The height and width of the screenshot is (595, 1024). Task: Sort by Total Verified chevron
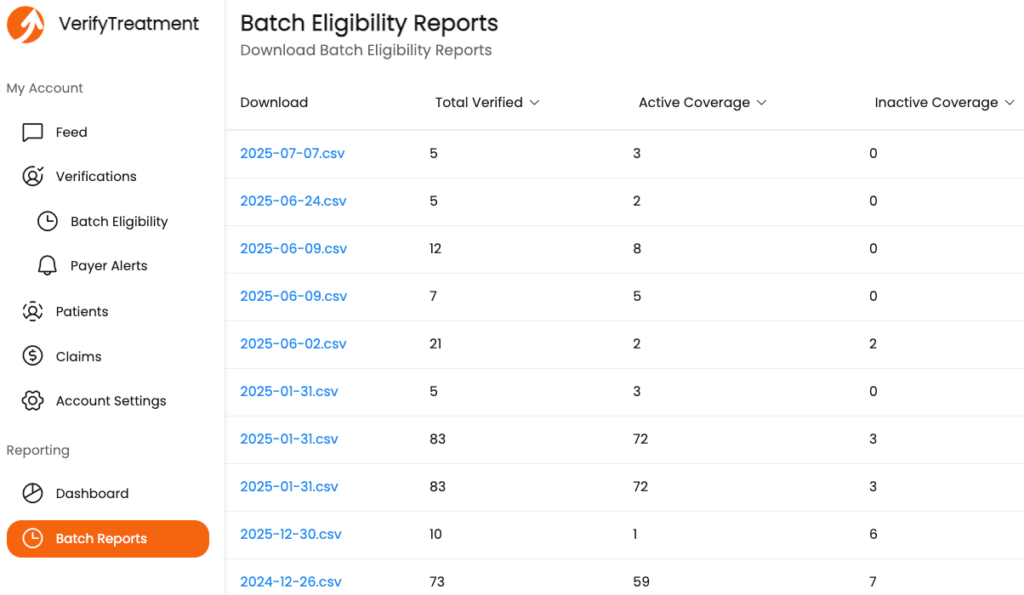click(x=534, y=103)
